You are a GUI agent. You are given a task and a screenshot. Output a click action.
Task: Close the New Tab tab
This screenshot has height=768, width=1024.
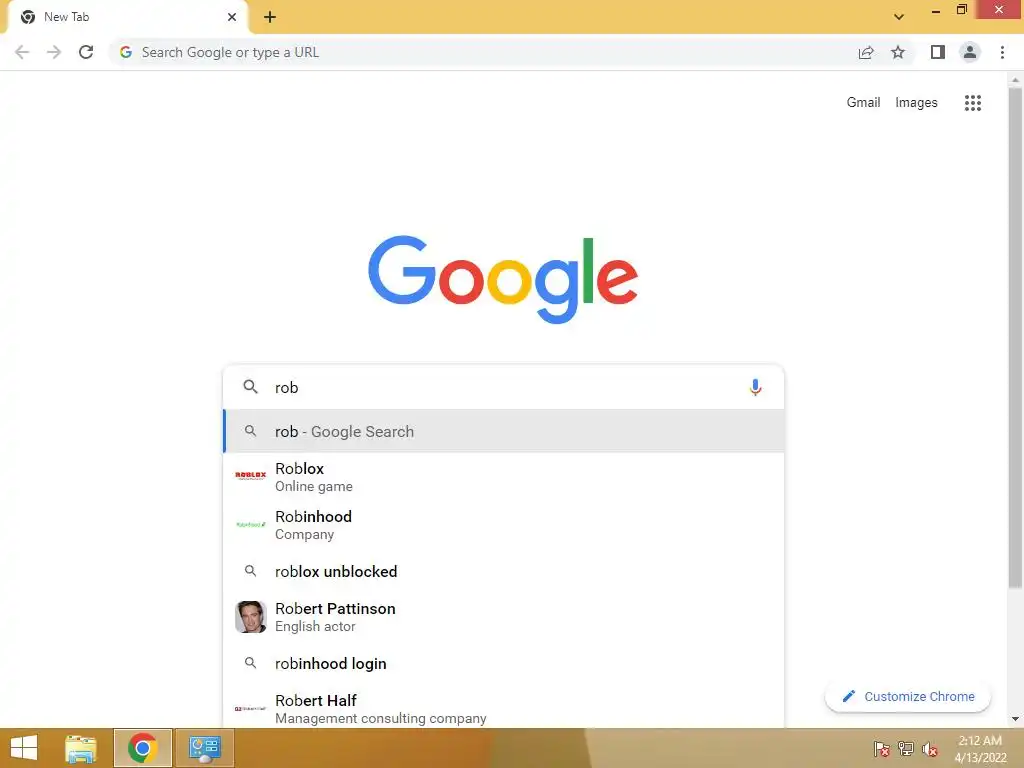tap(232, 17)
